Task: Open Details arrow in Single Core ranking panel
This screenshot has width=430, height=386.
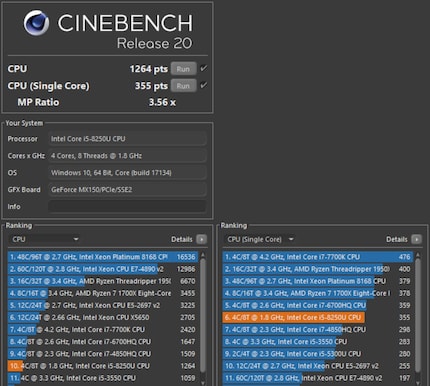Action: (x=416, y=239)
